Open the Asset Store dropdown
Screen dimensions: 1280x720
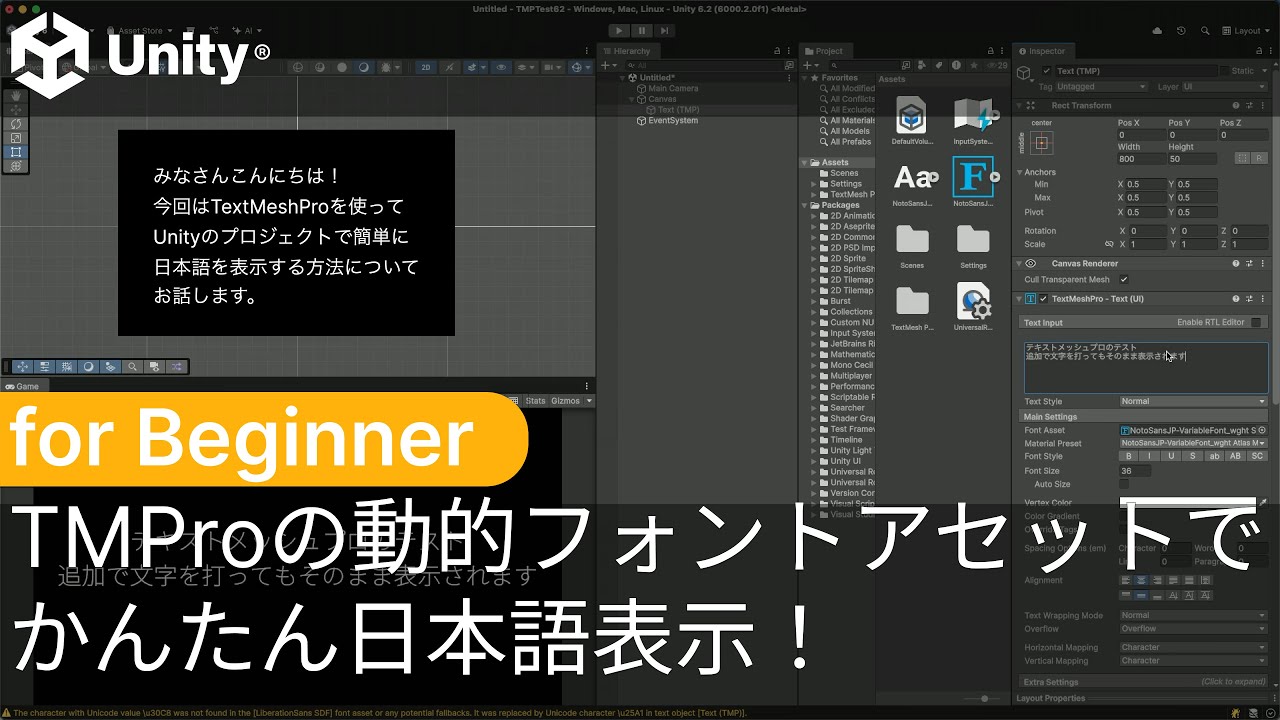click(x=141, y=31)
